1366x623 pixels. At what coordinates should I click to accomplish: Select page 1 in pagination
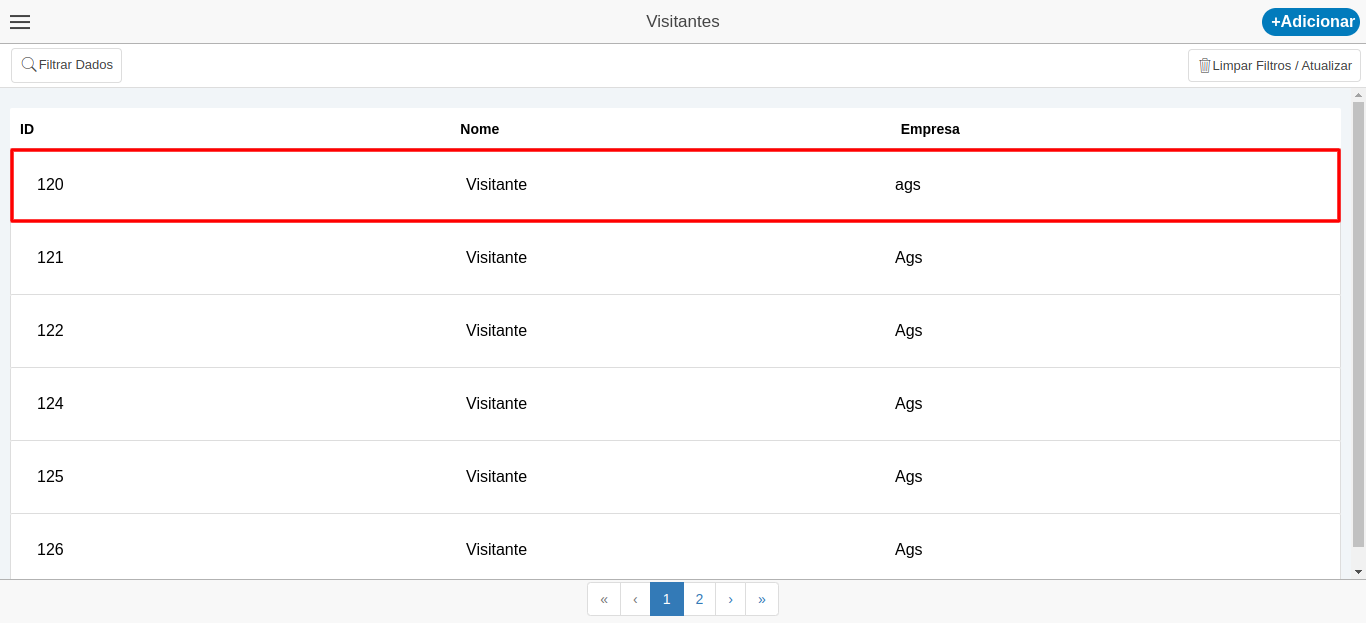point(667,599)
